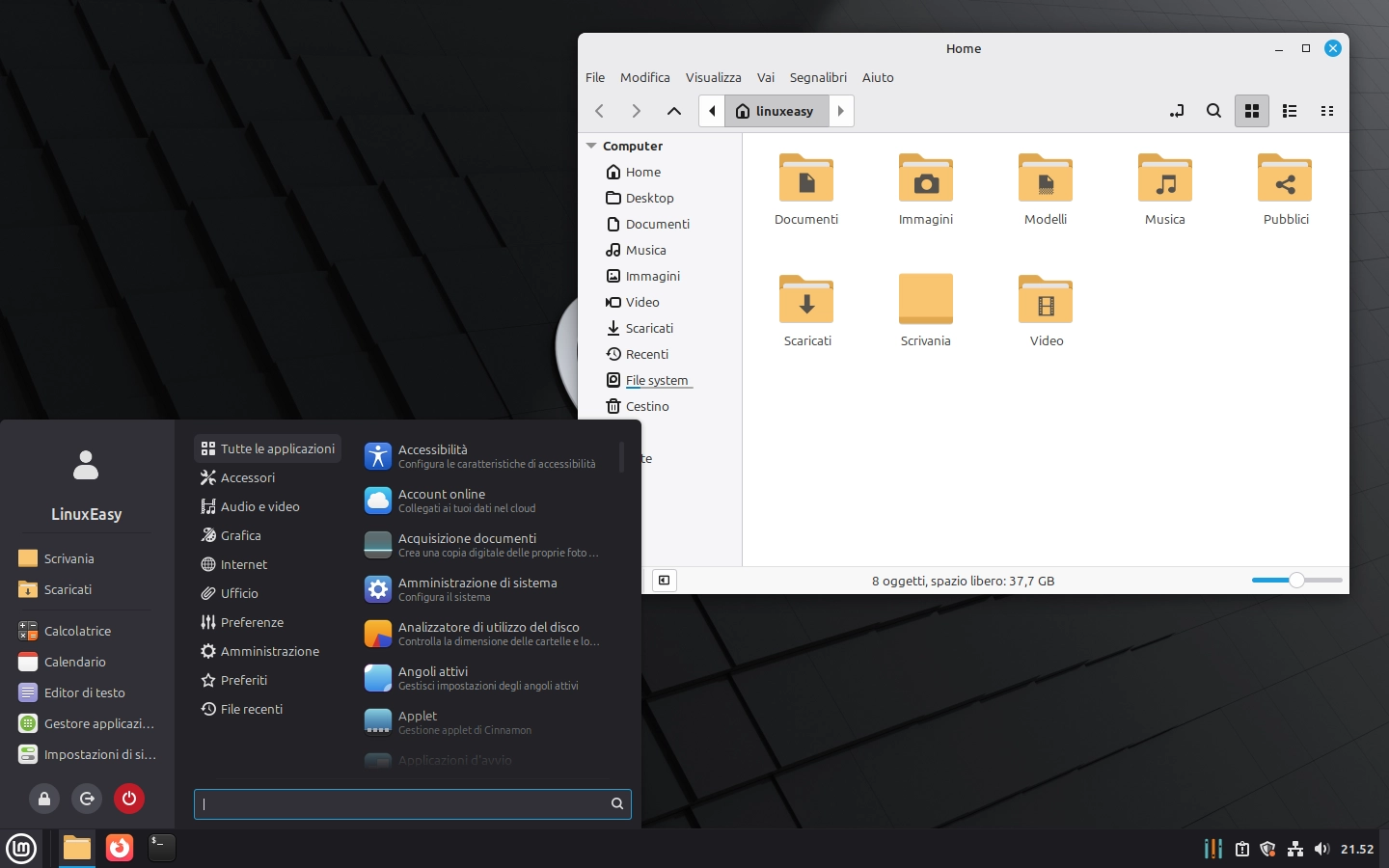Collapse the Computer section in the sidebar
Image resolution: width=1389 pixels, height=868 pixels.
coord(591,146)
